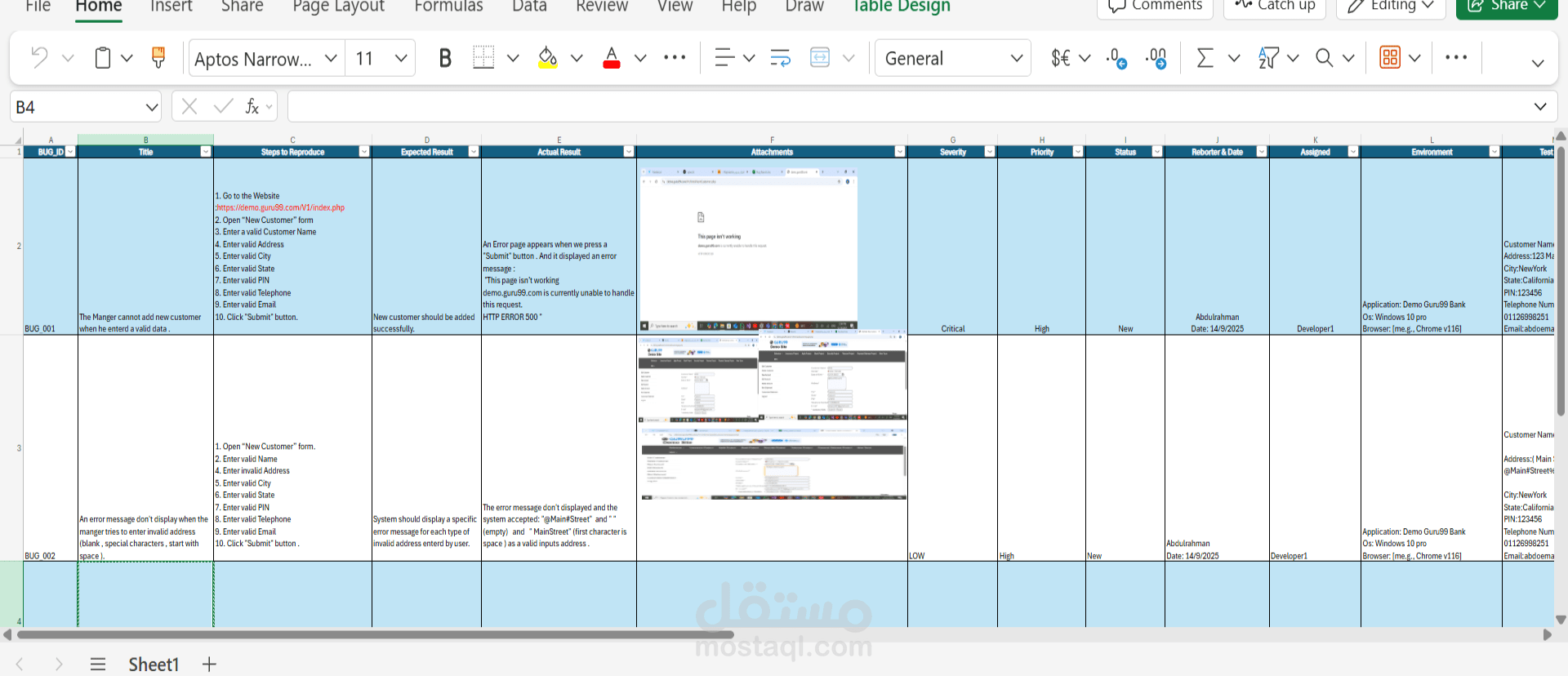
Task: Open the Actual Result column filter
Action: pyautogui.click(x=629, y=152)
